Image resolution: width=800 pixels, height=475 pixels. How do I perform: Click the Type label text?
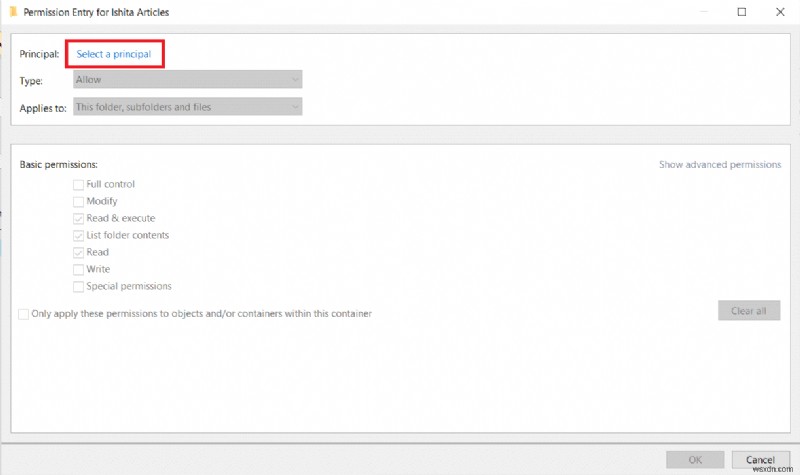point(31,81)
